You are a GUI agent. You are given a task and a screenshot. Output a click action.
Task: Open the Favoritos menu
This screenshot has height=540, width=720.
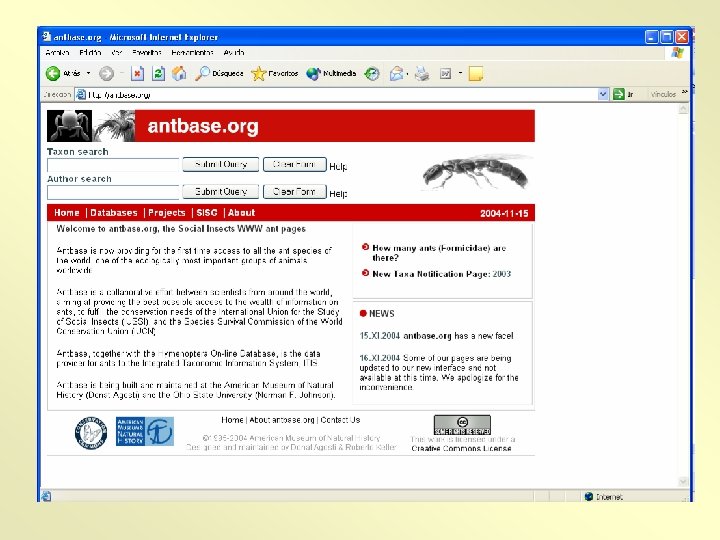point(146,53)
